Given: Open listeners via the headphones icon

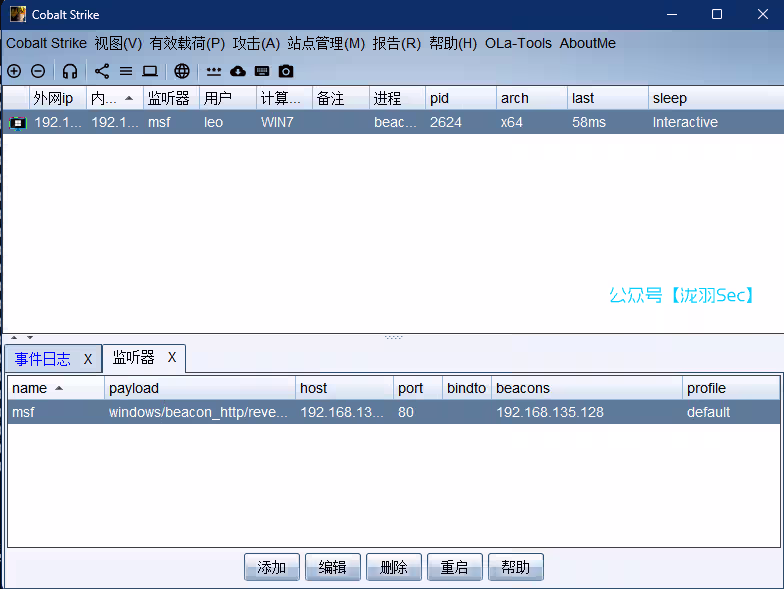Looking at the screenshot, I should 70,71.
